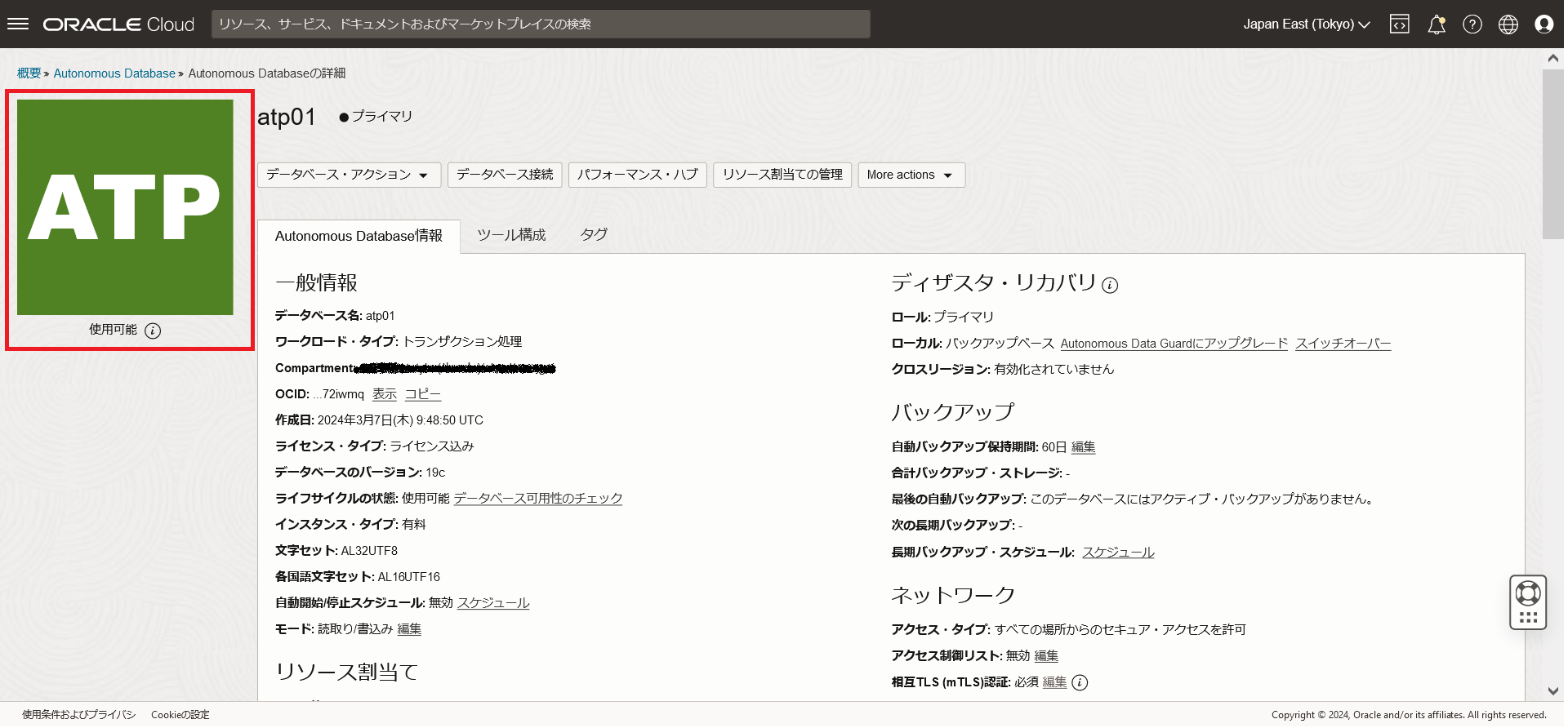
Task: Click Autonomous Data Guardにアップグレード link
Action: click(x=1174, y=344)
